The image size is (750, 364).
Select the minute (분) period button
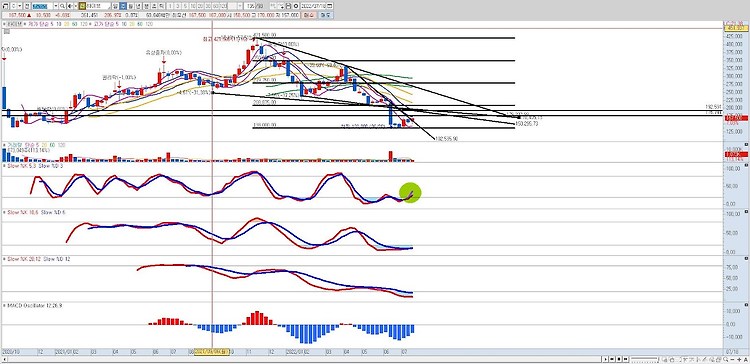click(146, 6)
